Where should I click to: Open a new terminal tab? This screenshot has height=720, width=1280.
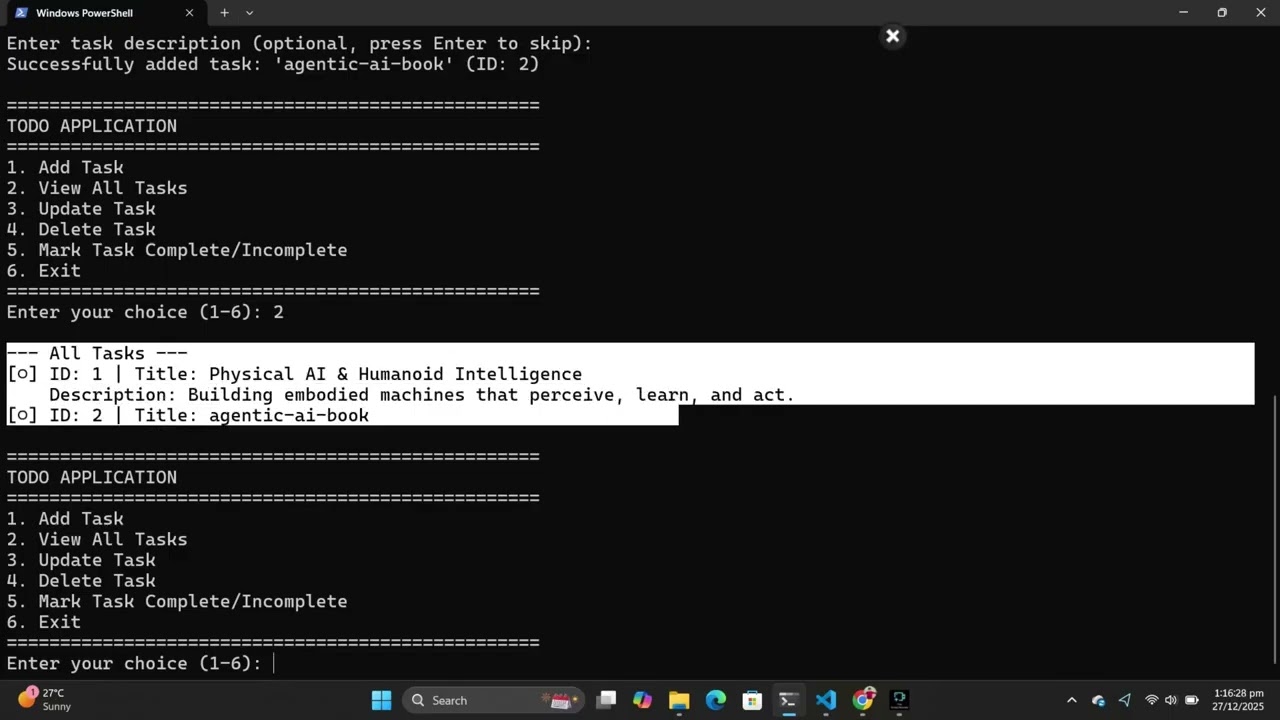pos(224,13)
